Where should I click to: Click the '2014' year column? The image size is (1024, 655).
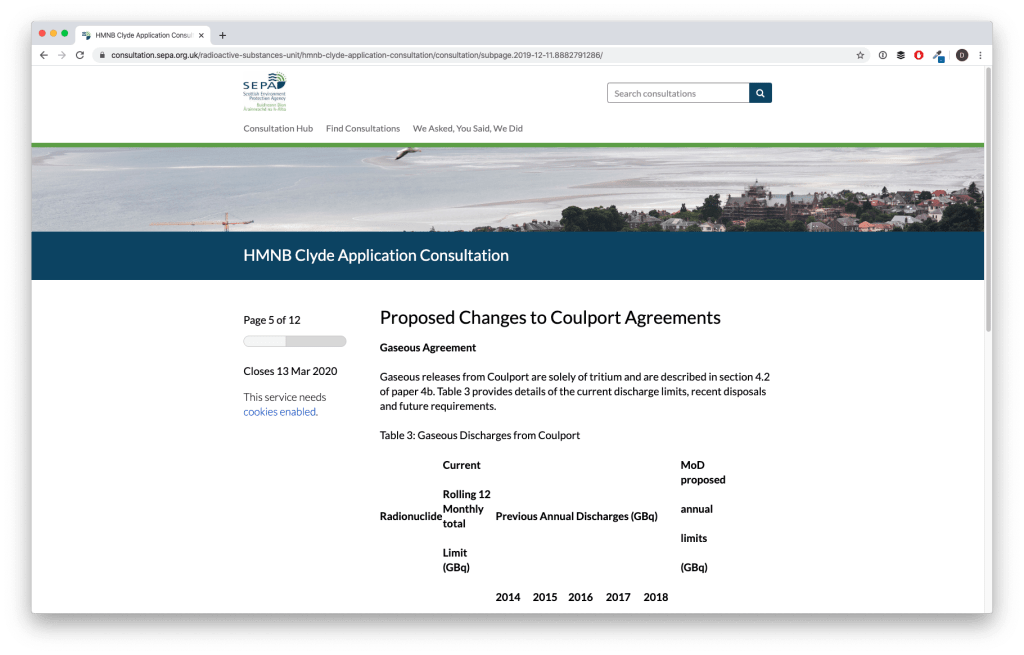click(x=508, y=598)
